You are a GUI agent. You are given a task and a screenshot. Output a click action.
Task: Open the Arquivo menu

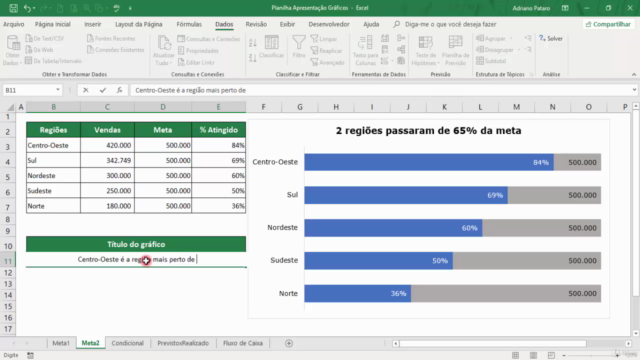(13, 24)
